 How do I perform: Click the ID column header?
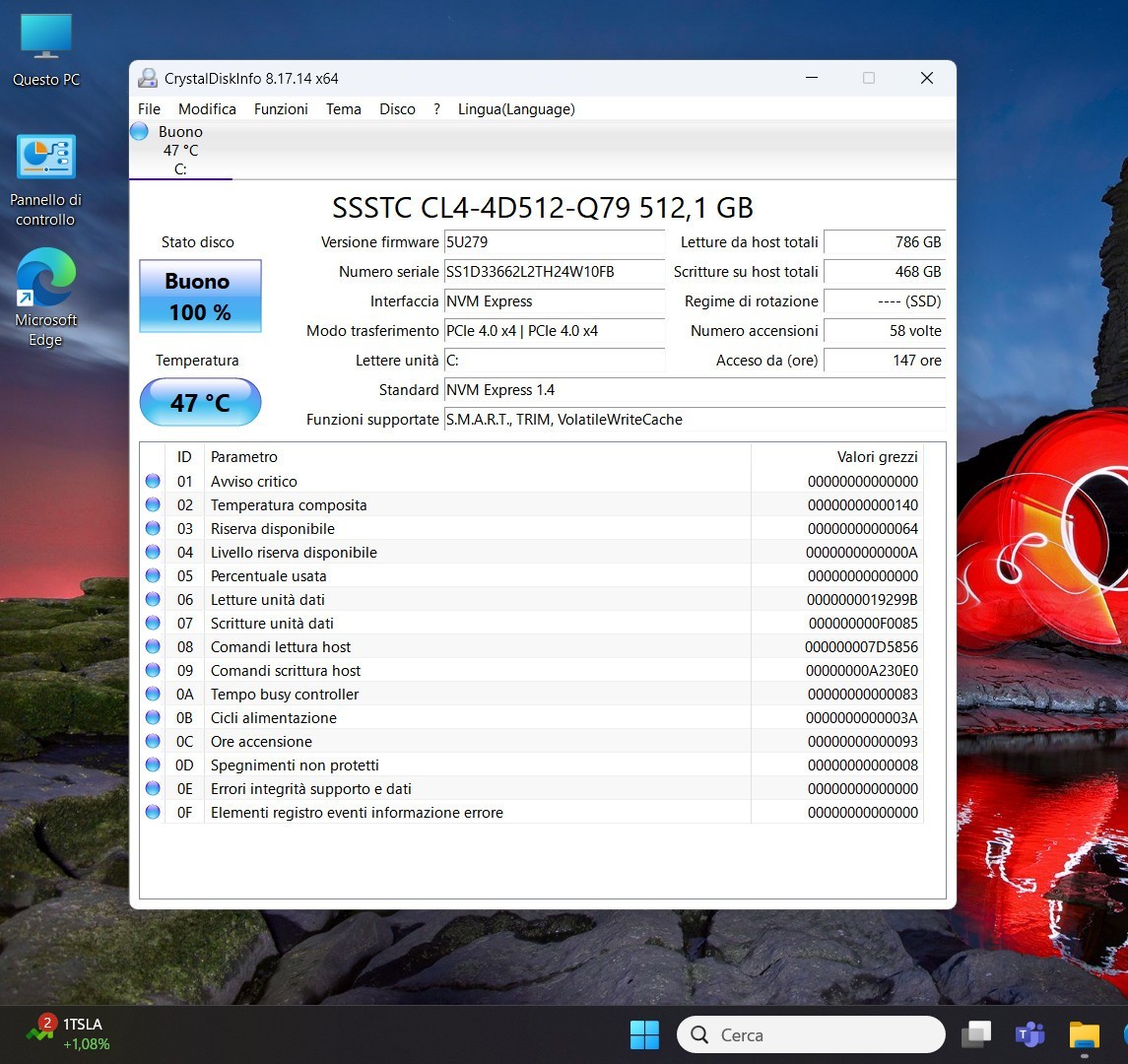pos(184,456)
